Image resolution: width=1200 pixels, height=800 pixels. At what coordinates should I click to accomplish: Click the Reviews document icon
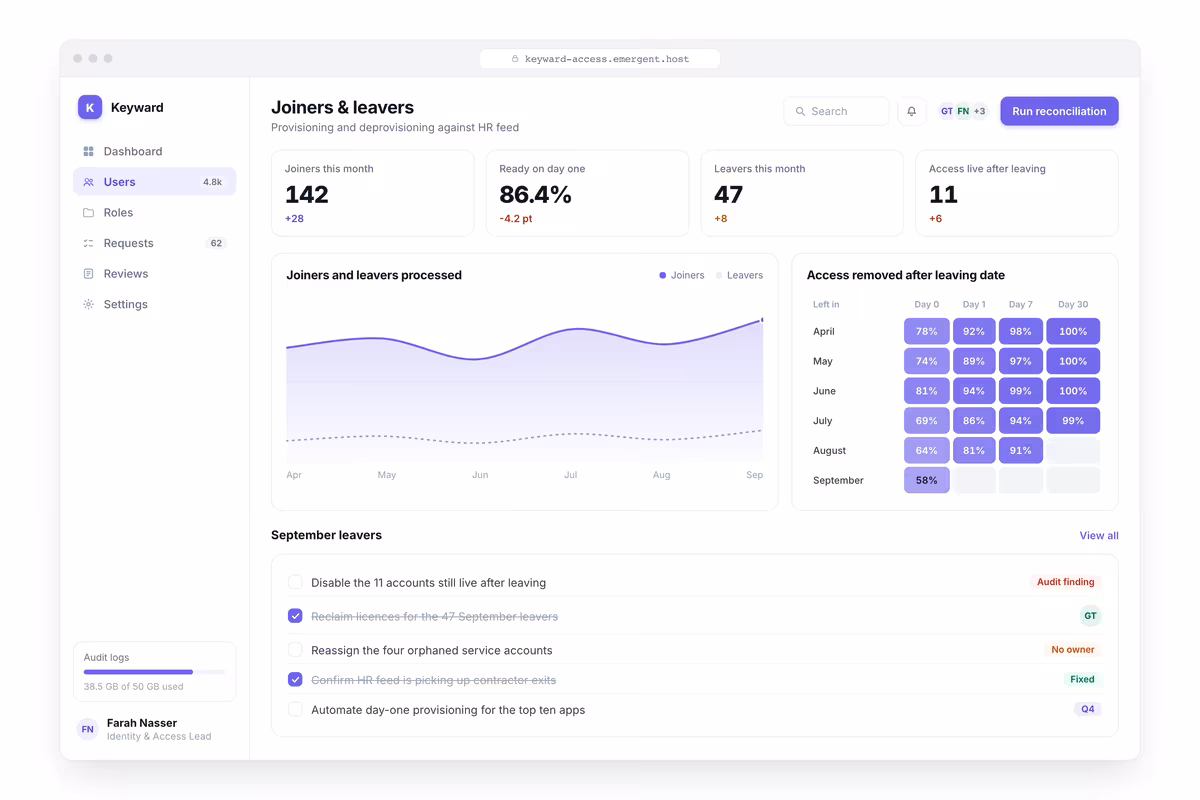click(x=88, y=274)
